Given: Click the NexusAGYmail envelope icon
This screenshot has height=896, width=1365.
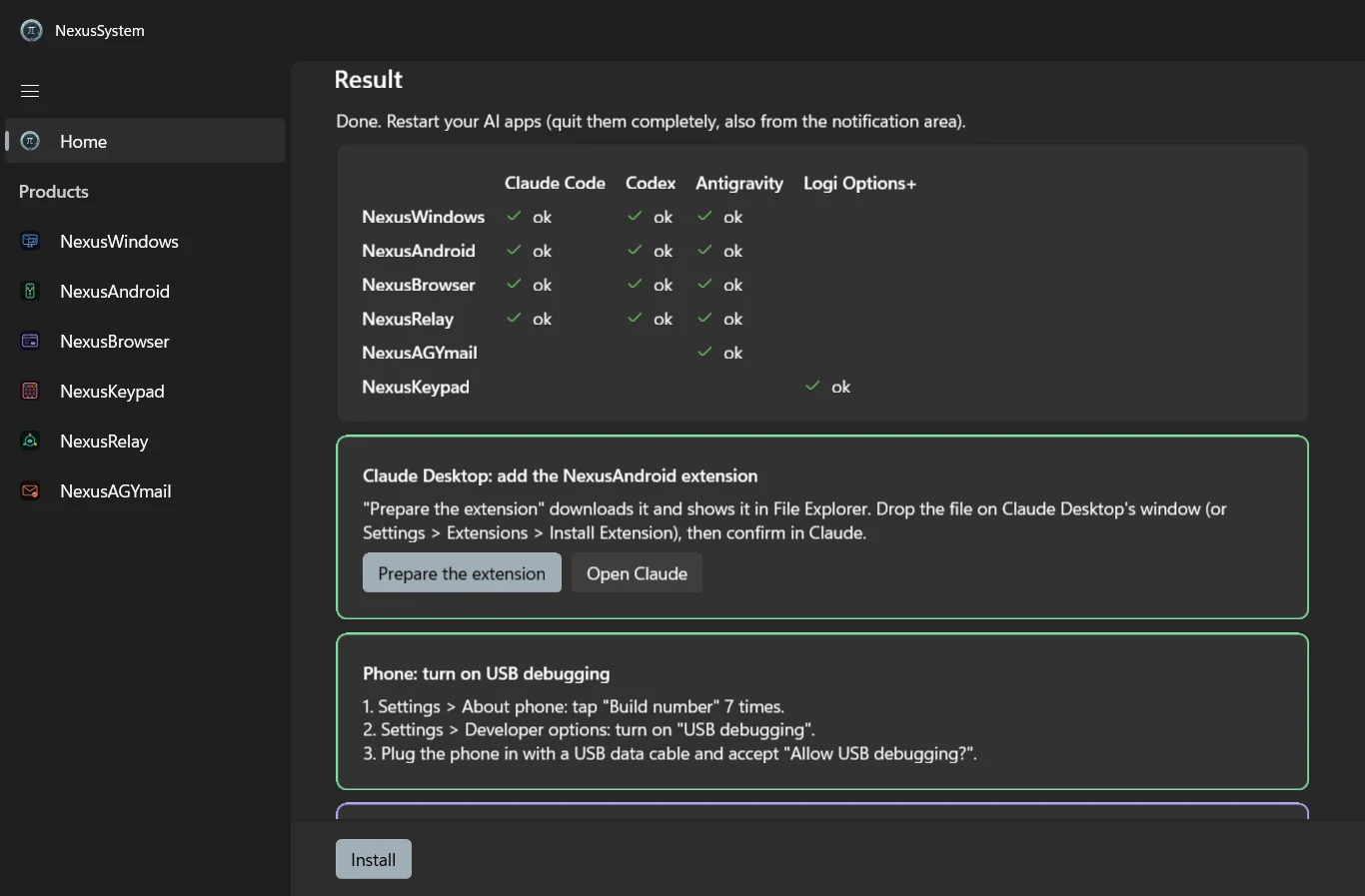Looking at the screenshot, I should [x=30, y=490].
